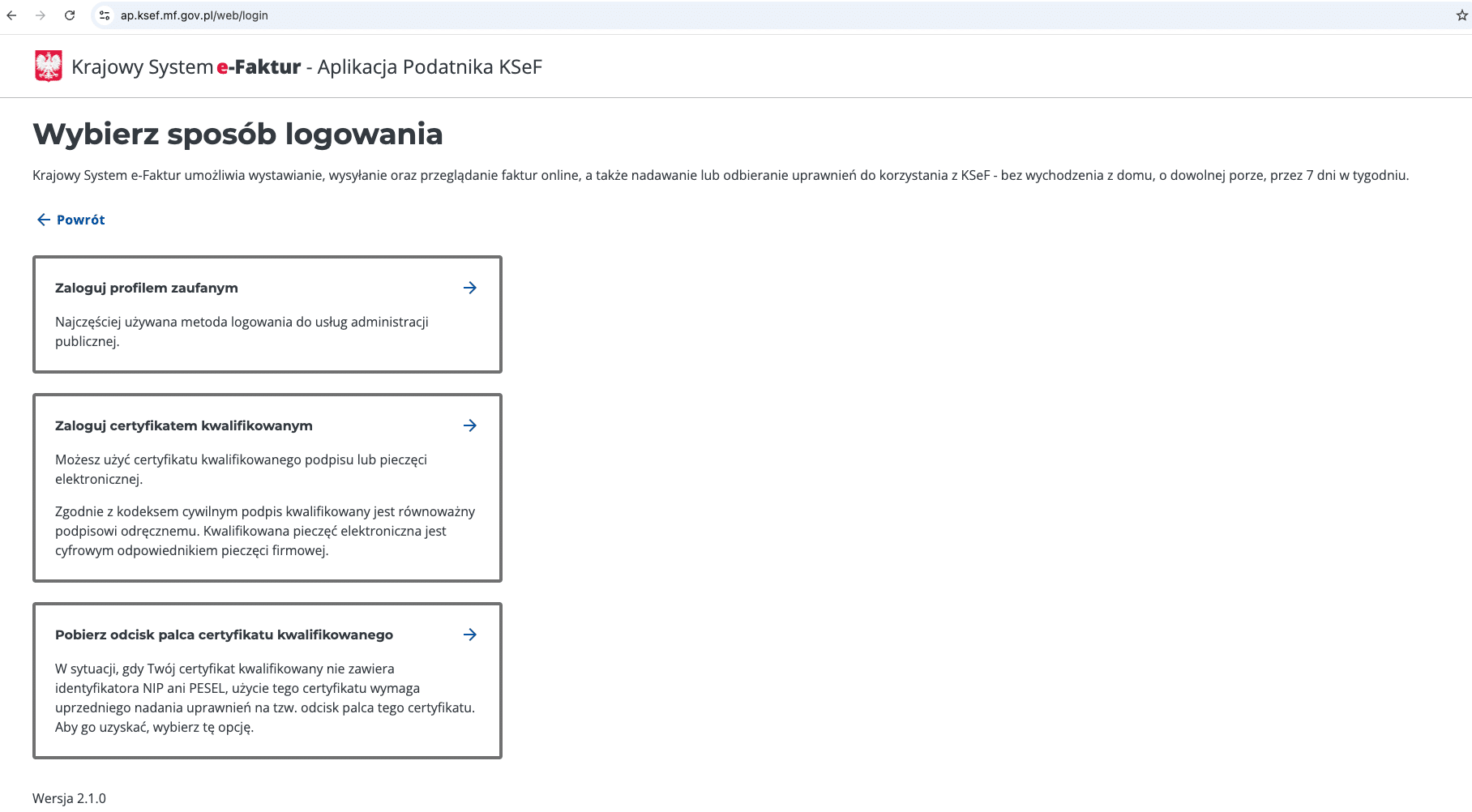Click the browser forward arrow
This screenshot has height=812, width=1472.
(x=41, y=15)
